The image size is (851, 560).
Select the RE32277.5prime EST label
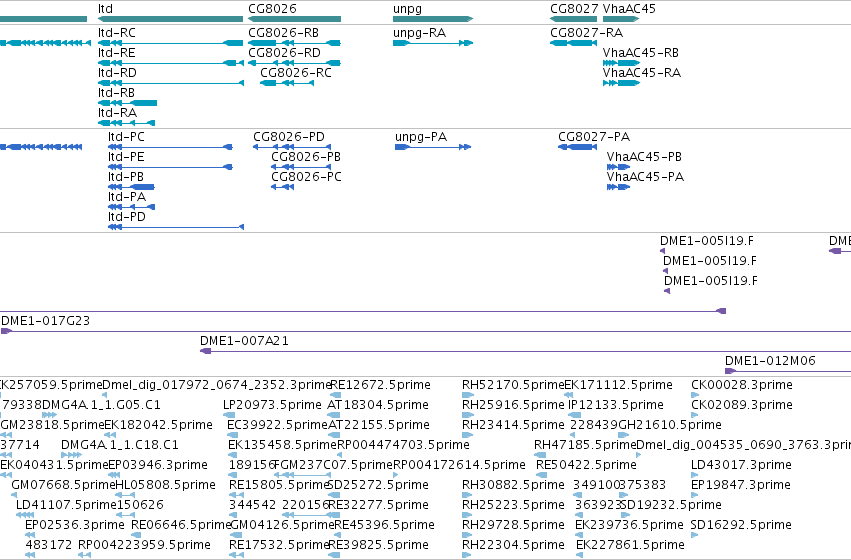(x=378, y=505)
